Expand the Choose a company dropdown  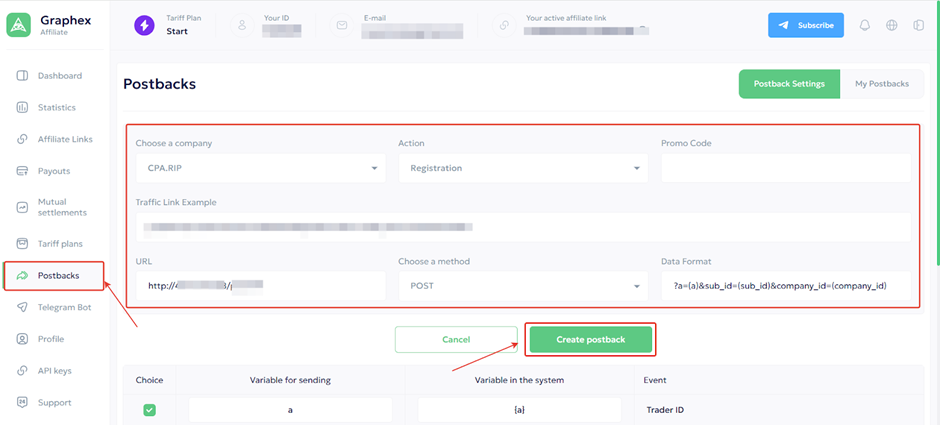tap(260, 168)
